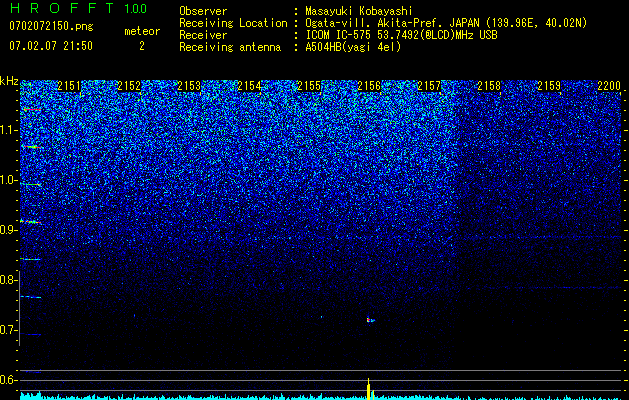Click the 0.9 kHz axis label

tap(8, 230)
